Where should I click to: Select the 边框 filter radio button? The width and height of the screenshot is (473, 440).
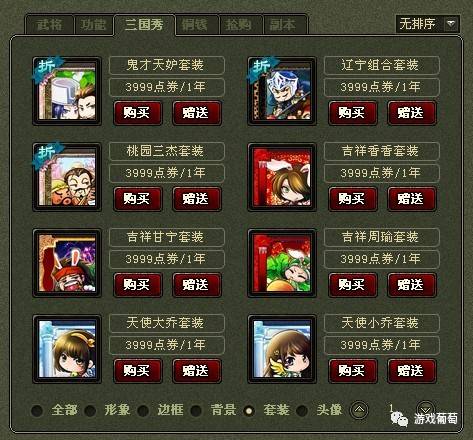pyautogui.click(x=143, y=410)
